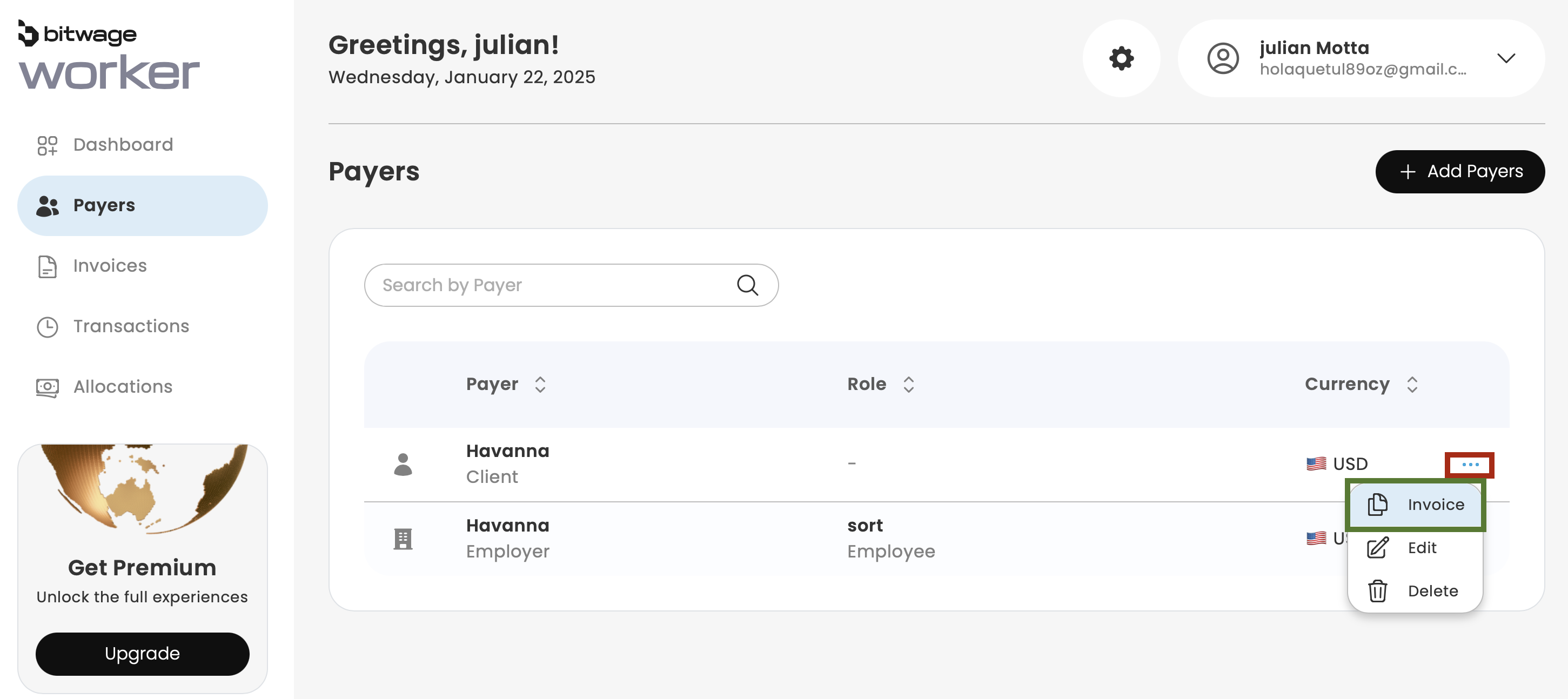This screenshot has width=1568, height=699.
Task: Click the bitwage worker logo
Action: pyautogui.click(x=109, y=55)
